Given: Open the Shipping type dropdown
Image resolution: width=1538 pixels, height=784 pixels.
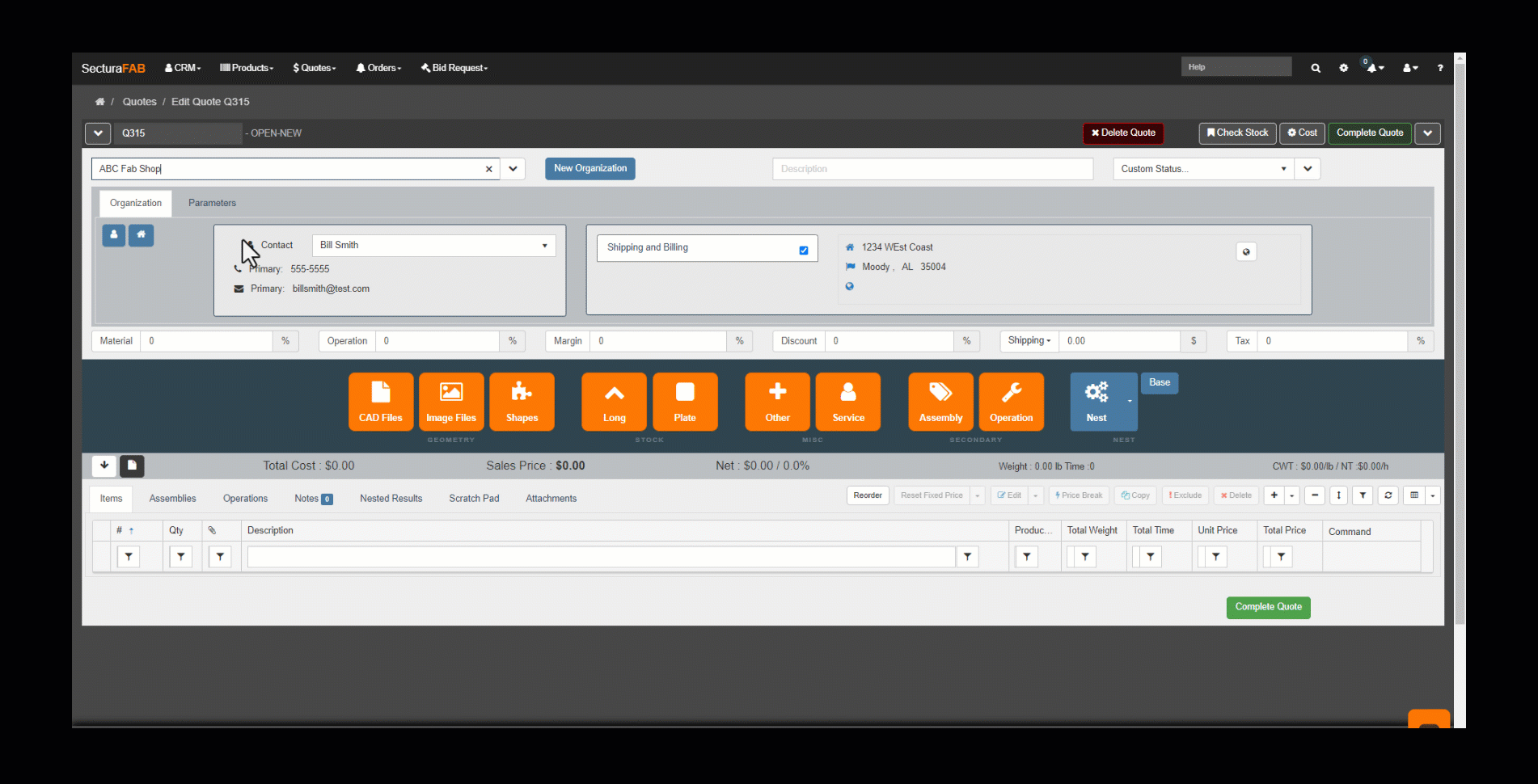Looking at the screenshot, I should (1029, 341).
